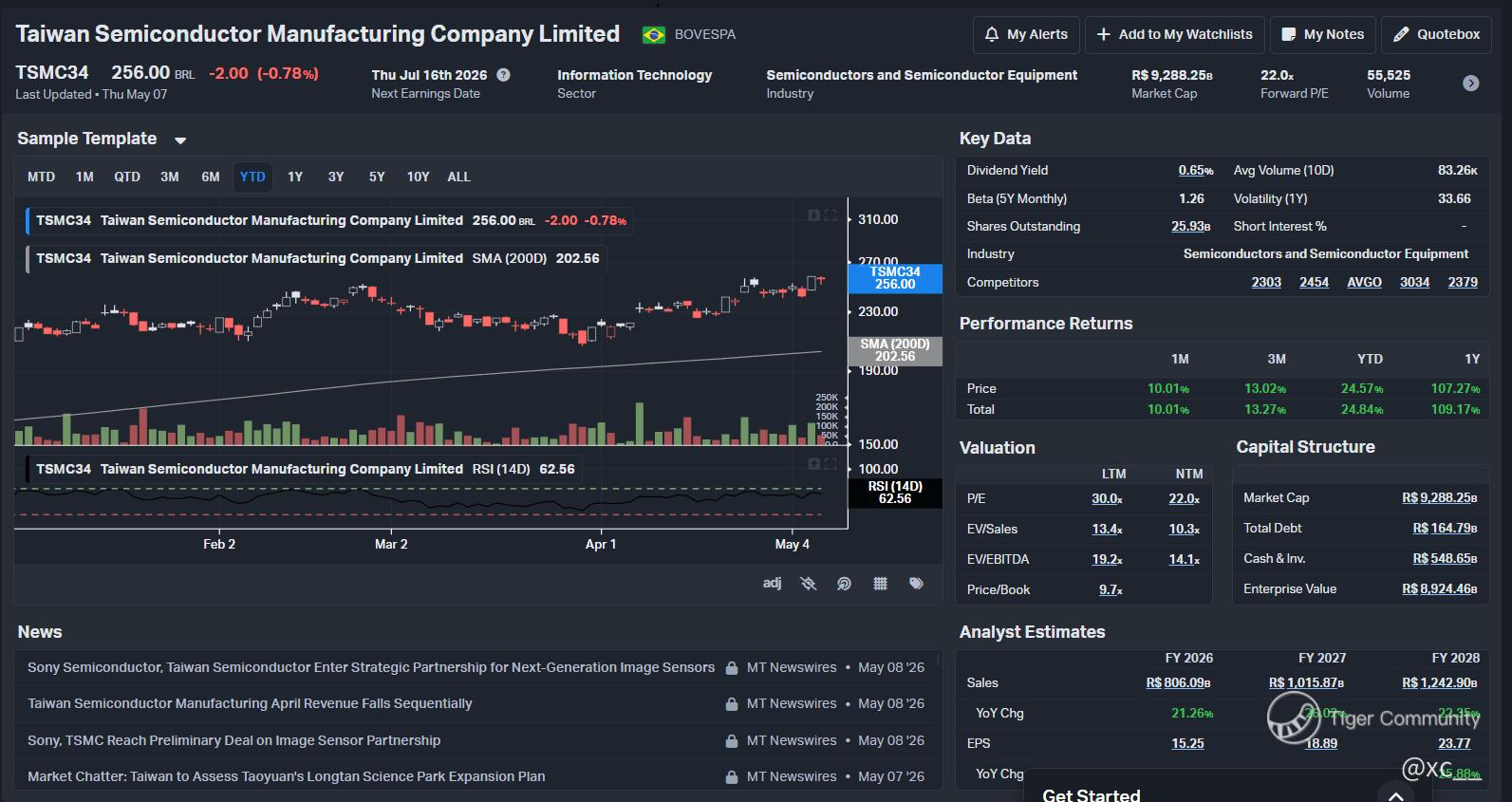Click the crossed-out gear chart icon
Viewport: 1512px width, 802px height.
click(x=808, y=584)
